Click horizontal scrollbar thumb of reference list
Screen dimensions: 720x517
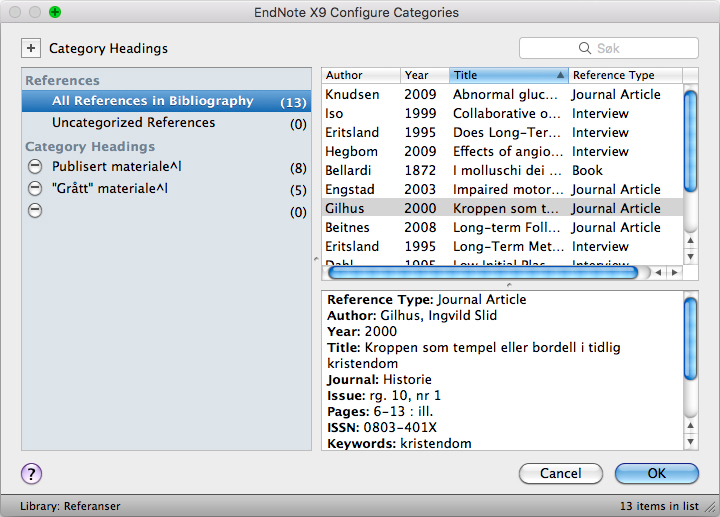483,273
